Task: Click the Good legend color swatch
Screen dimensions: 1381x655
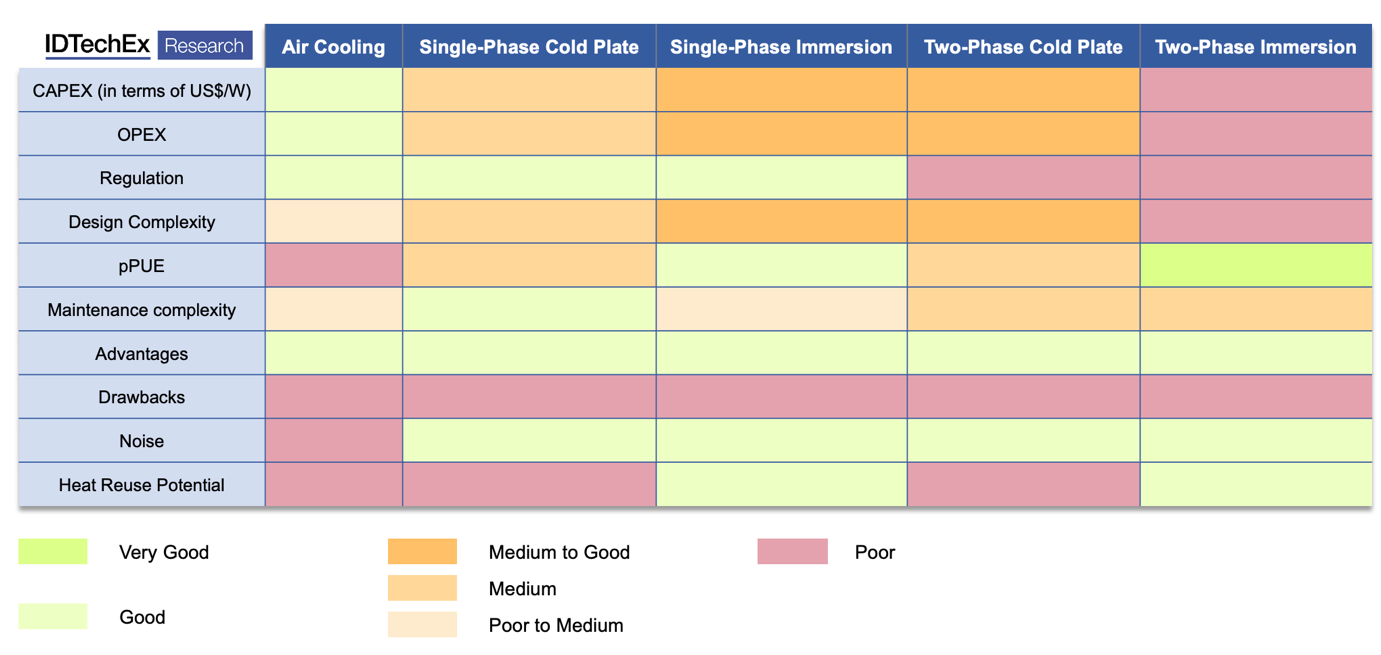Action: 53,617
